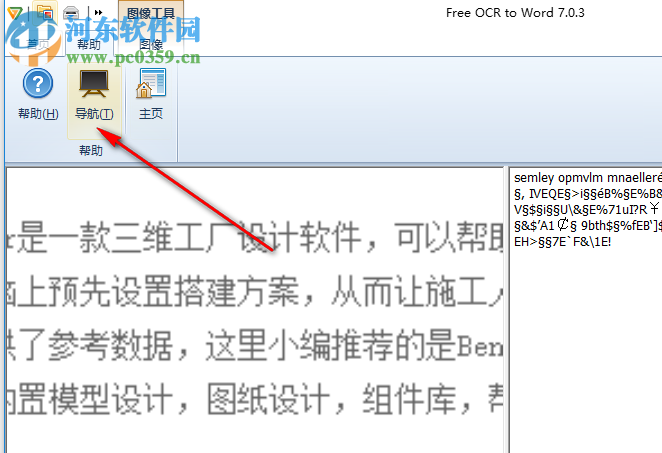
Task: Click OCR text line starting 'semley opmvlm'
Action: [588, 178]
